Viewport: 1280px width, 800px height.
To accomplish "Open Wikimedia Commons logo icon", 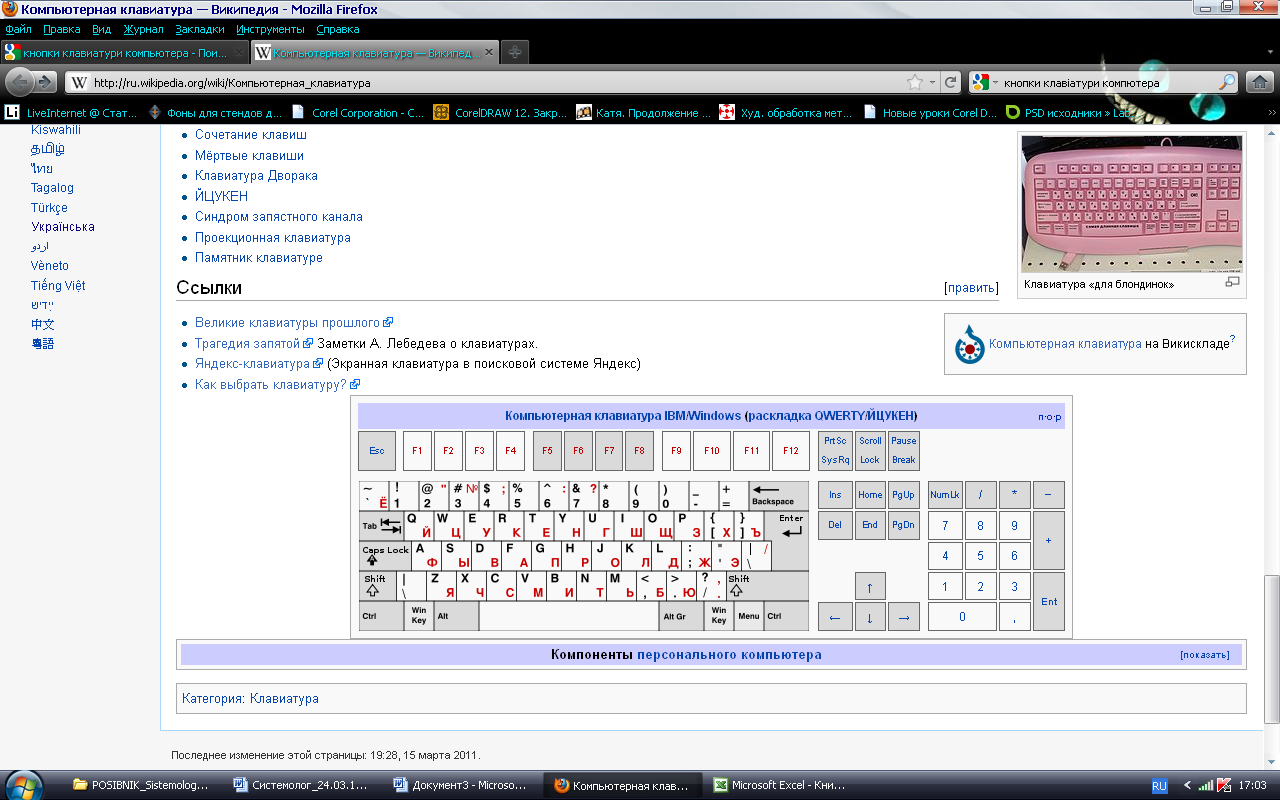I will (970, 343).
